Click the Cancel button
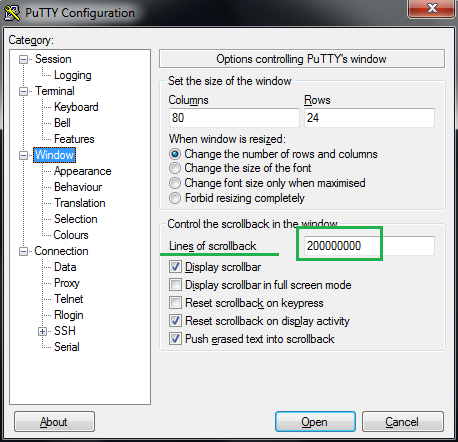 pos(402,422)
